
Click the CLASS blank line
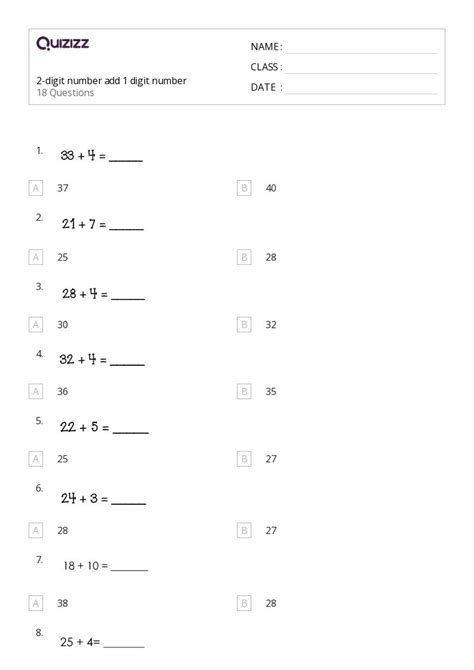(361, 68)
